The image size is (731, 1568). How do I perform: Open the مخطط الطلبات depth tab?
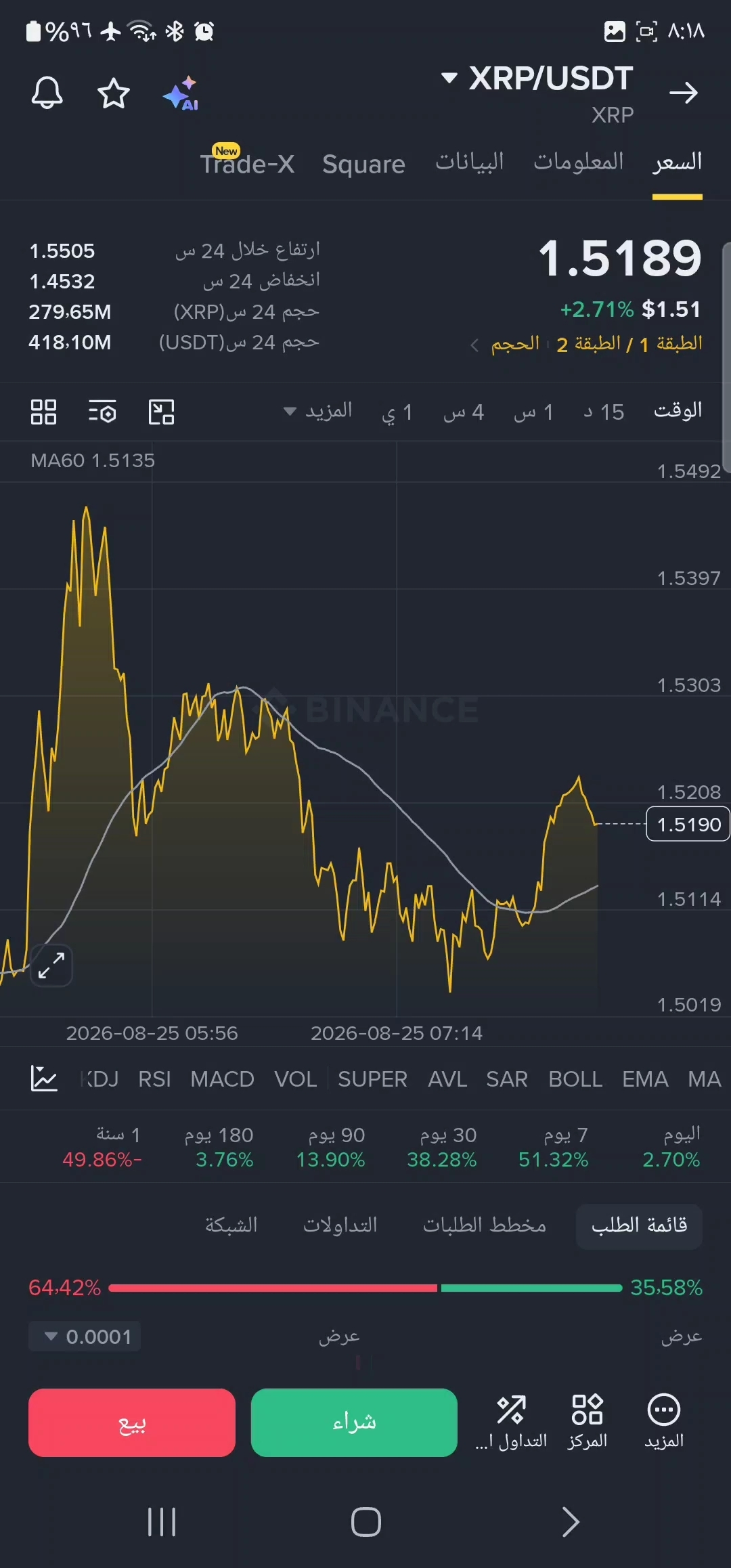click(x=485, y=1225)
